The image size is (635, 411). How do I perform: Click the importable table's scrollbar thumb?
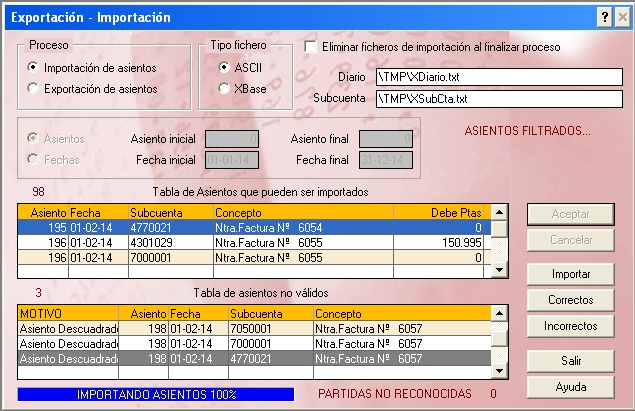tap(499, 229)
